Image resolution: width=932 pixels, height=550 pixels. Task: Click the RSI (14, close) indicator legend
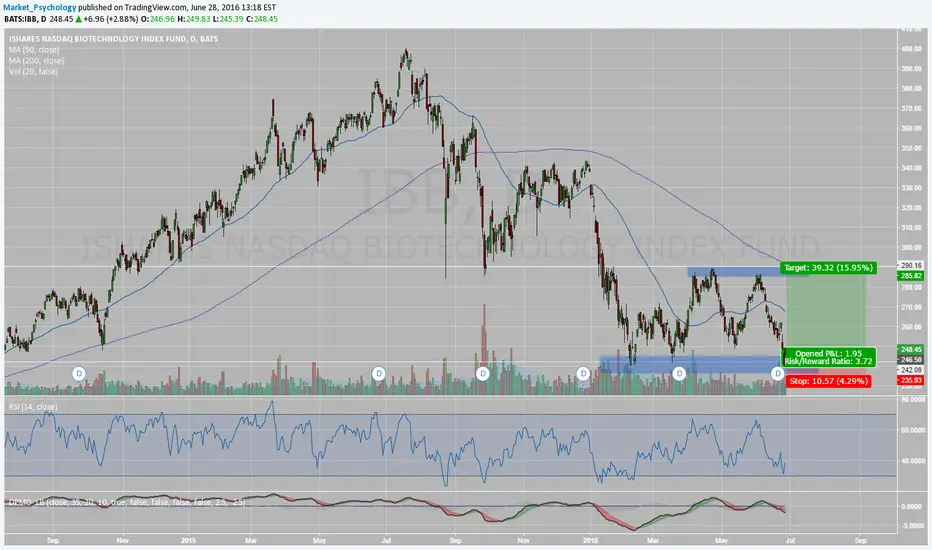(x=33, y=407)
